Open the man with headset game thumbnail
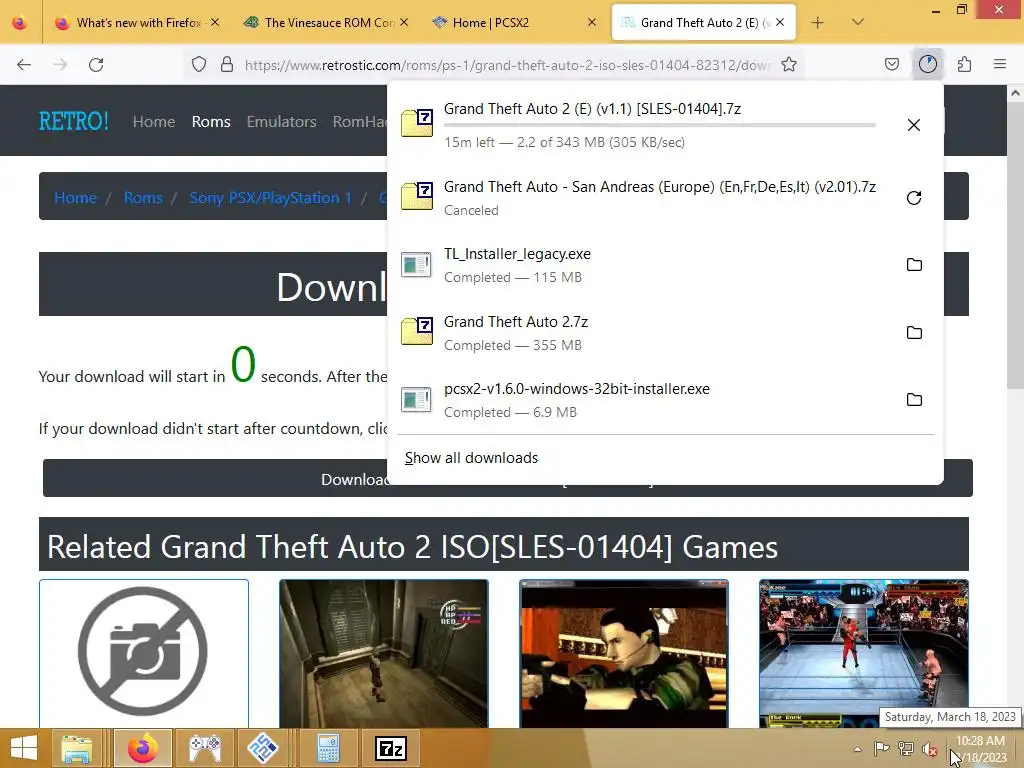Viewport: 1024px width, 768px height. point(624,653)
